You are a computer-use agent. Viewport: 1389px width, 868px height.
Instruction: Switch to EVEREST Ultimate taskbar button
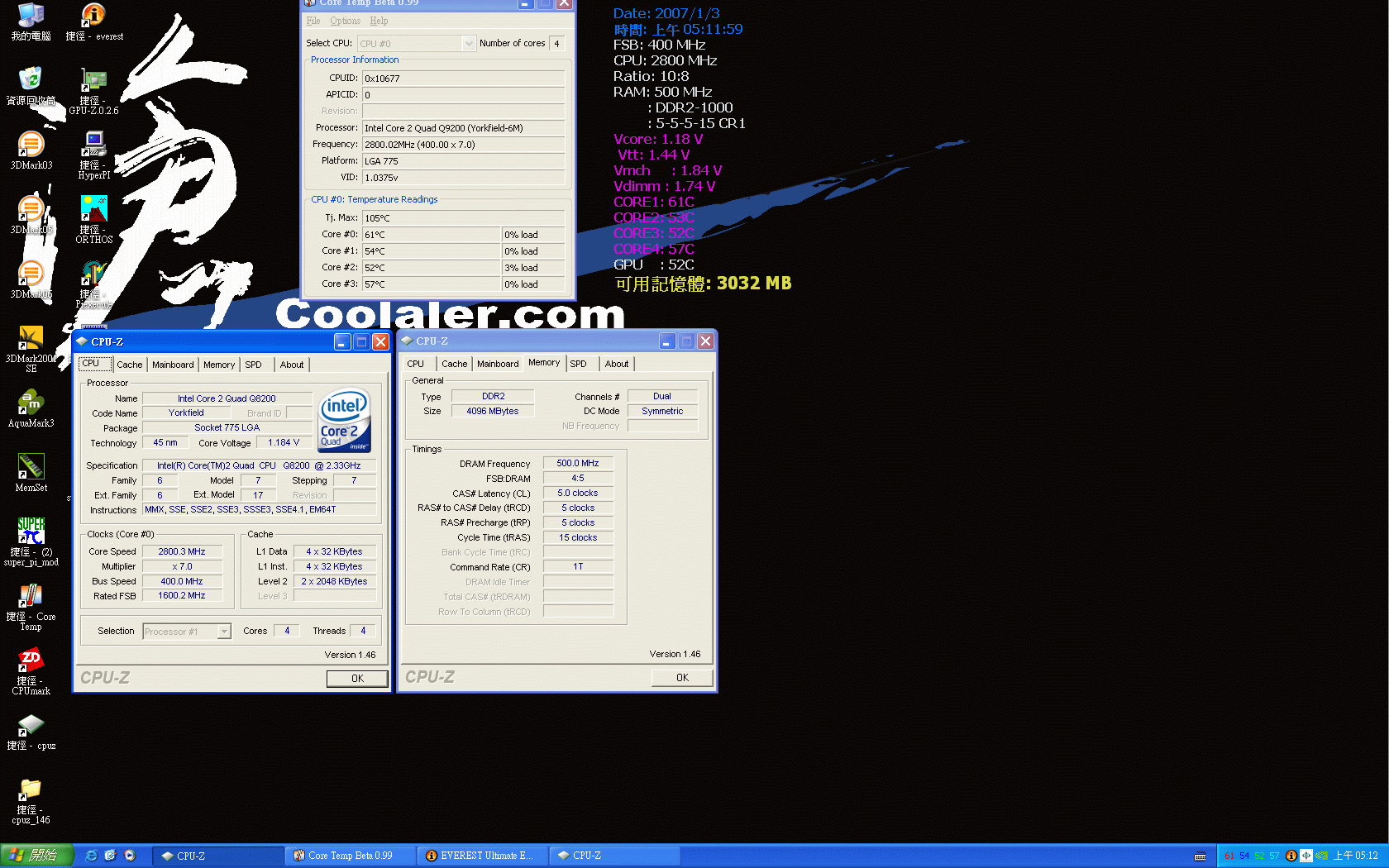coord(483,856)
